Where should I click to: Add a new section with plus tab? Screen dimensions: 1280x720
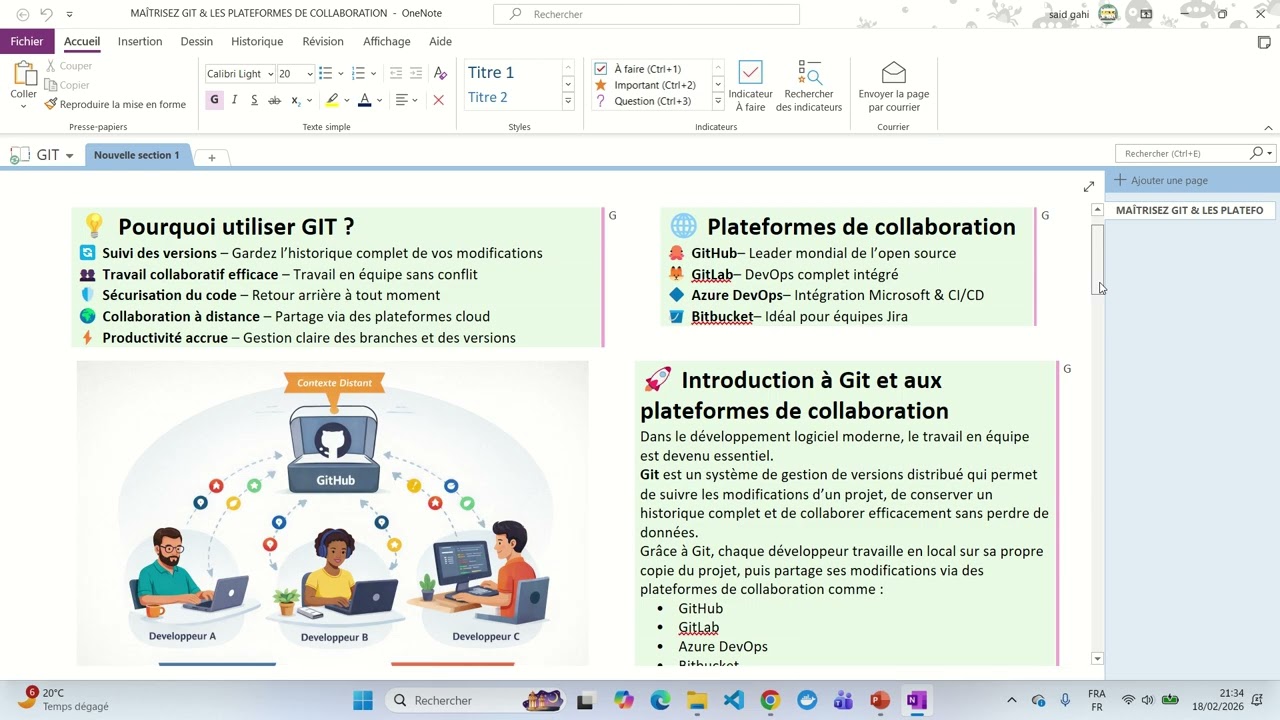tap(212, 157)
